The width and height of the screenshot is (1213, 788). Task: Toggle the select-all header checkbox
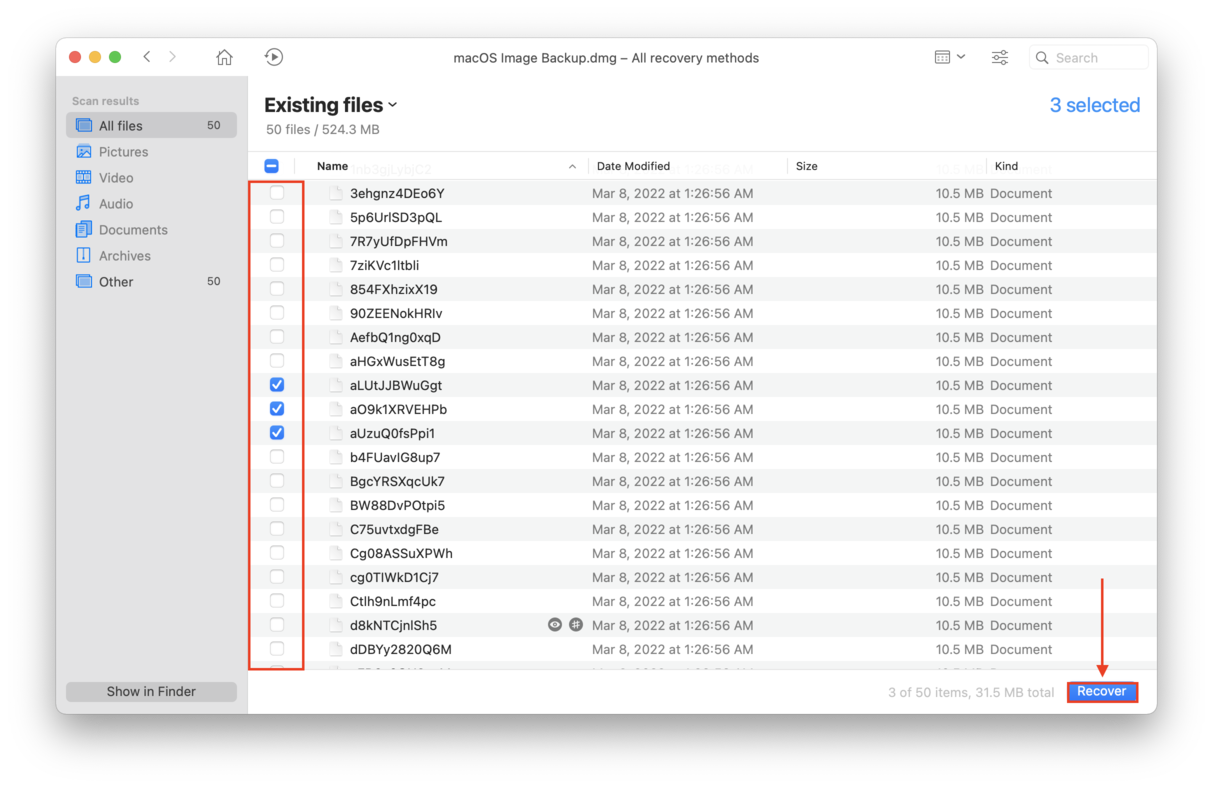[272, 166]
